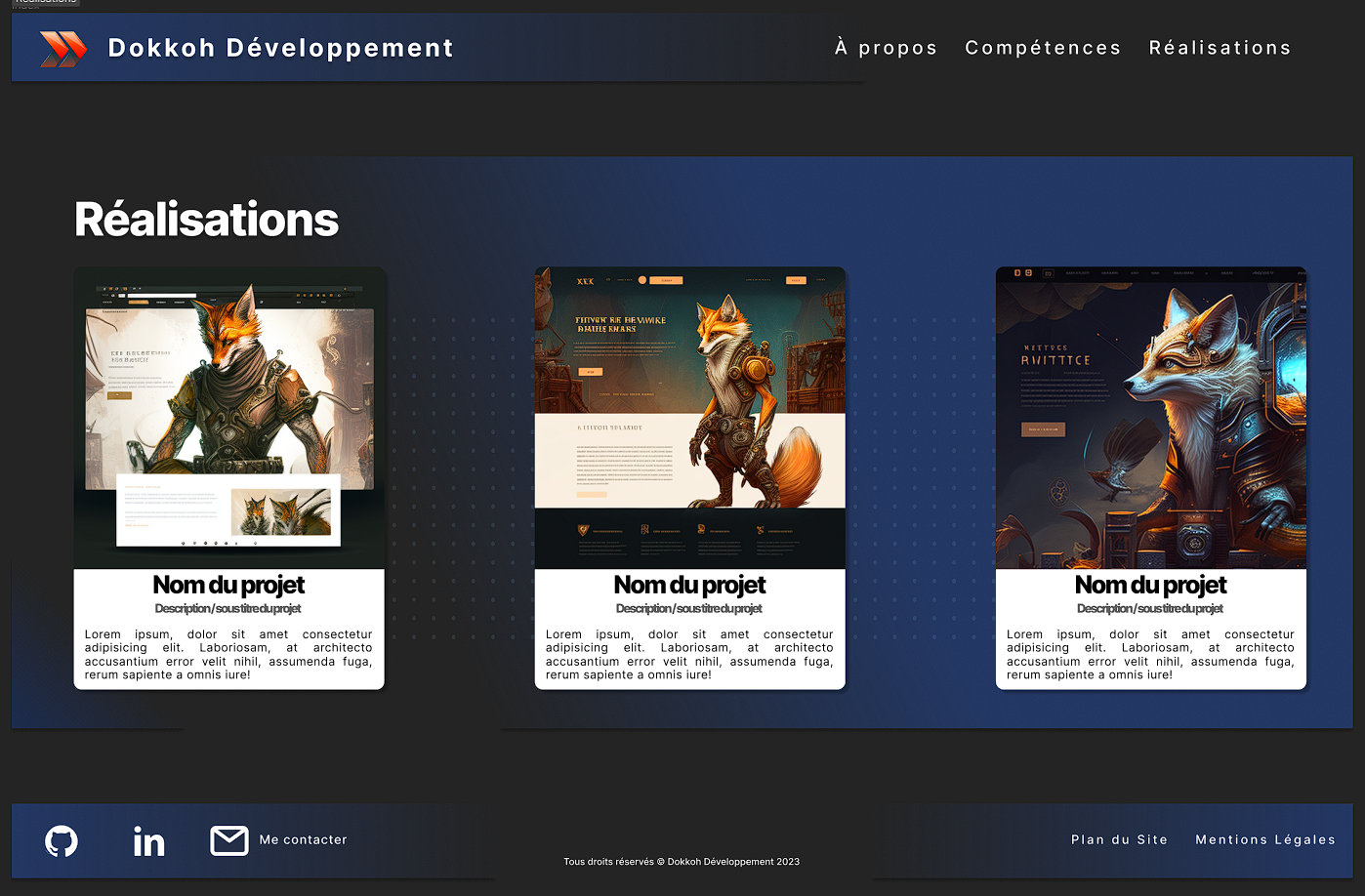Click the envelope mail icon
Screen dimensions: 1365x896
(x=229, y=838)
